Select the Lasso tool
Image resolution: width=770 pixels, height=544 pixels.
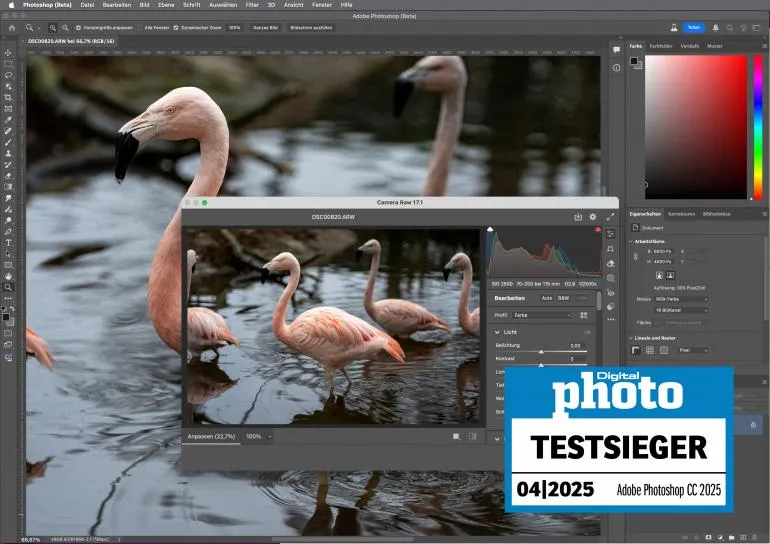(8, 75)
